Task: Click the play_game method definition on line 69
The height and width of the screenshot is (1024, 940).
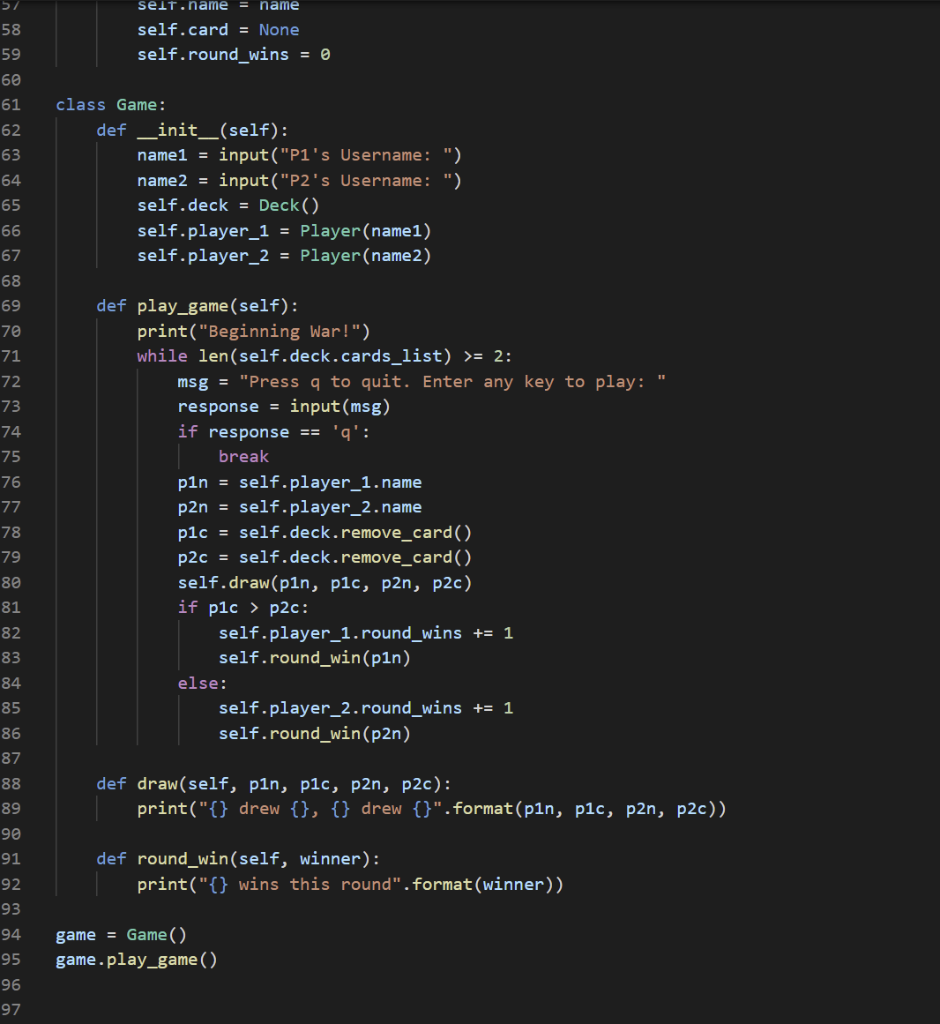Action: [x=182, y=305]
